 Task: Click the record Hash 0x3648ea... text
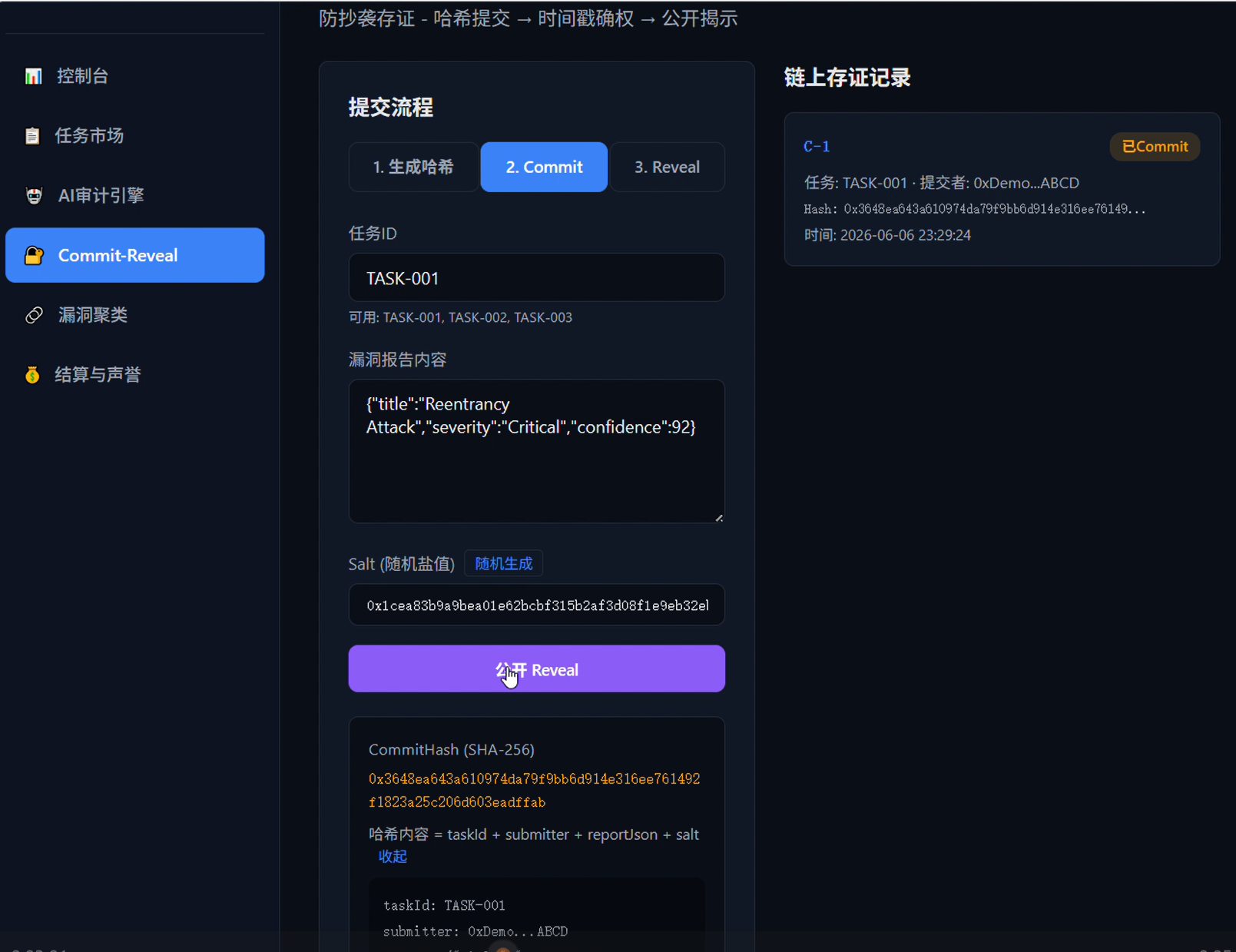974,209
